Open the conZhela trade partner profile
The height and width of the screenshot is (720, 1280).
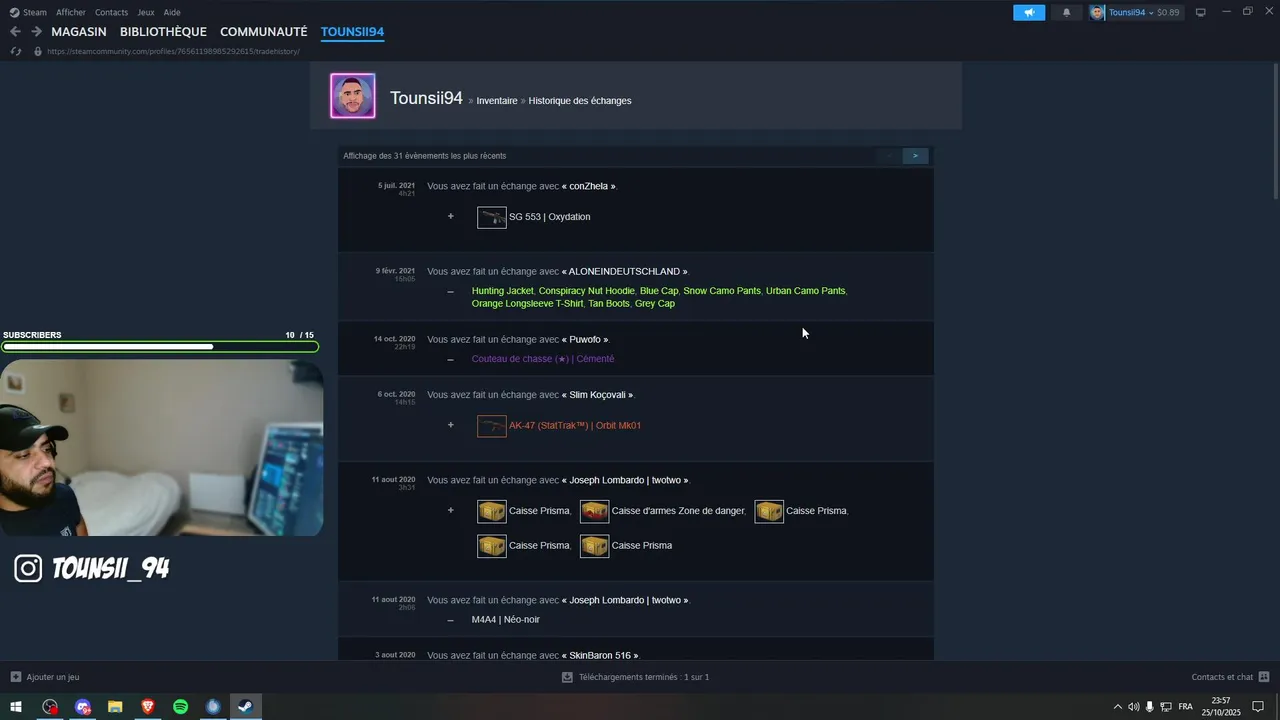coord(589,186)
